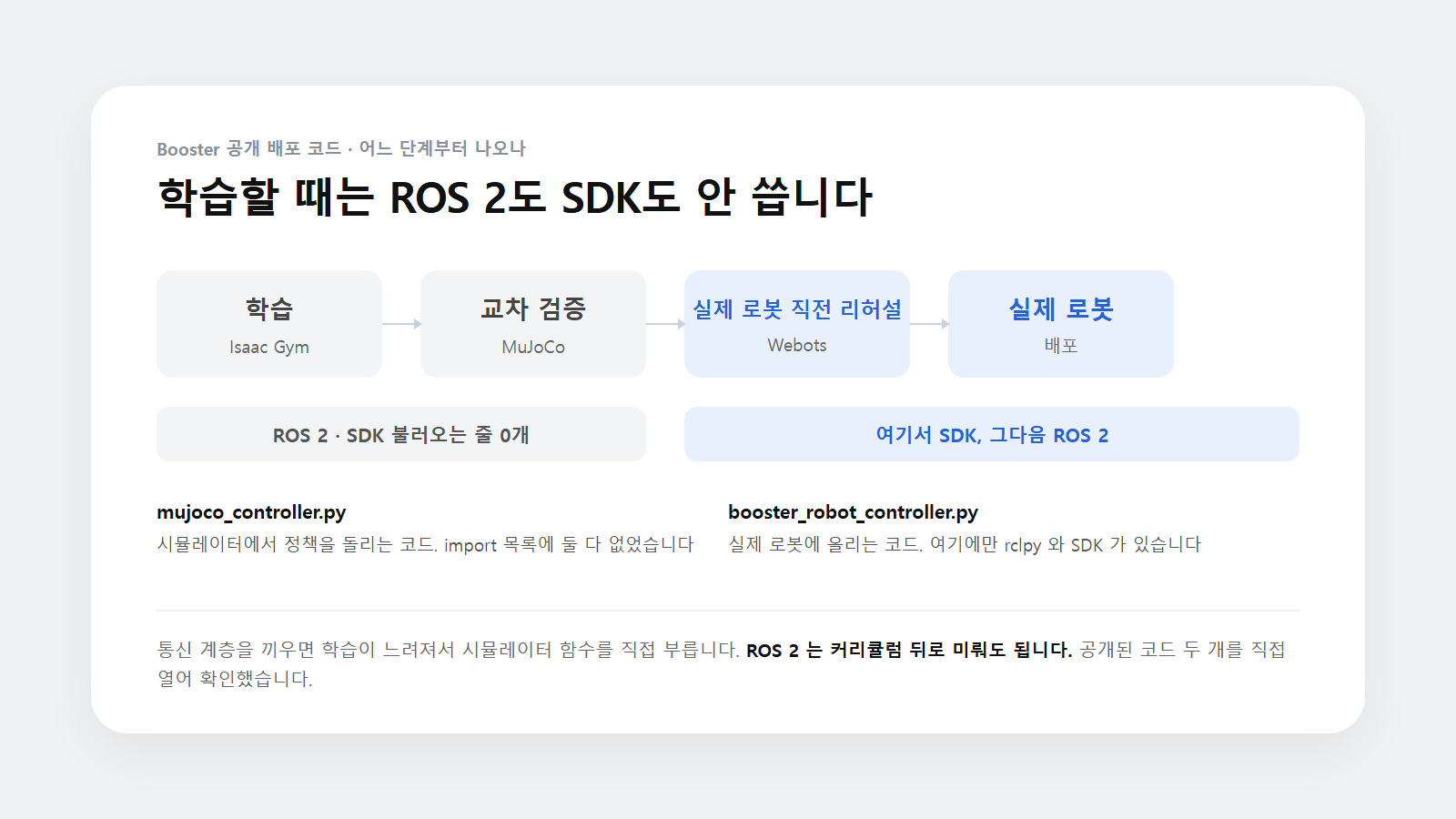Image resolution: width=1456 pixels, height=819 pixels.
Task: Click the subtitle 'Booster 공개 배포 코드'
Action: coord(248,148)
